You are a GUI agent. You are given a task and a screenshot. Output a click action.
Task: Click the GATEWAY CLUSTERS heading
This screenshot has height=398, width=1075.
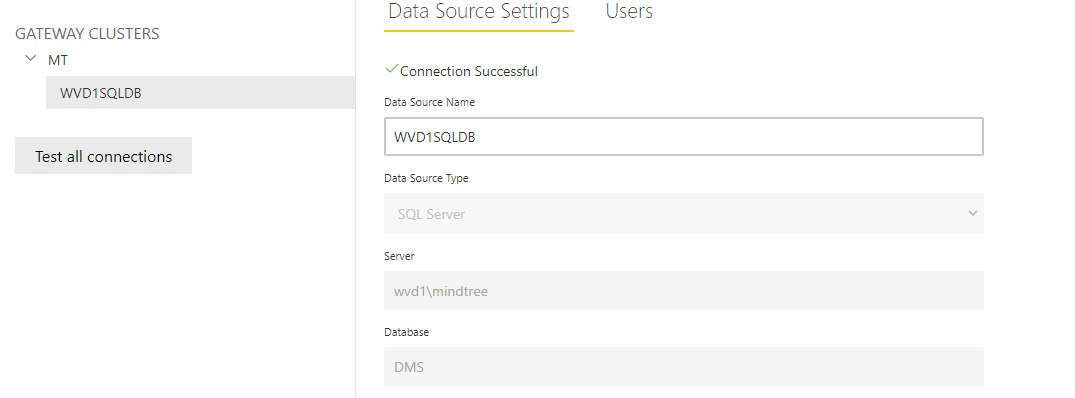pos(87,34)
